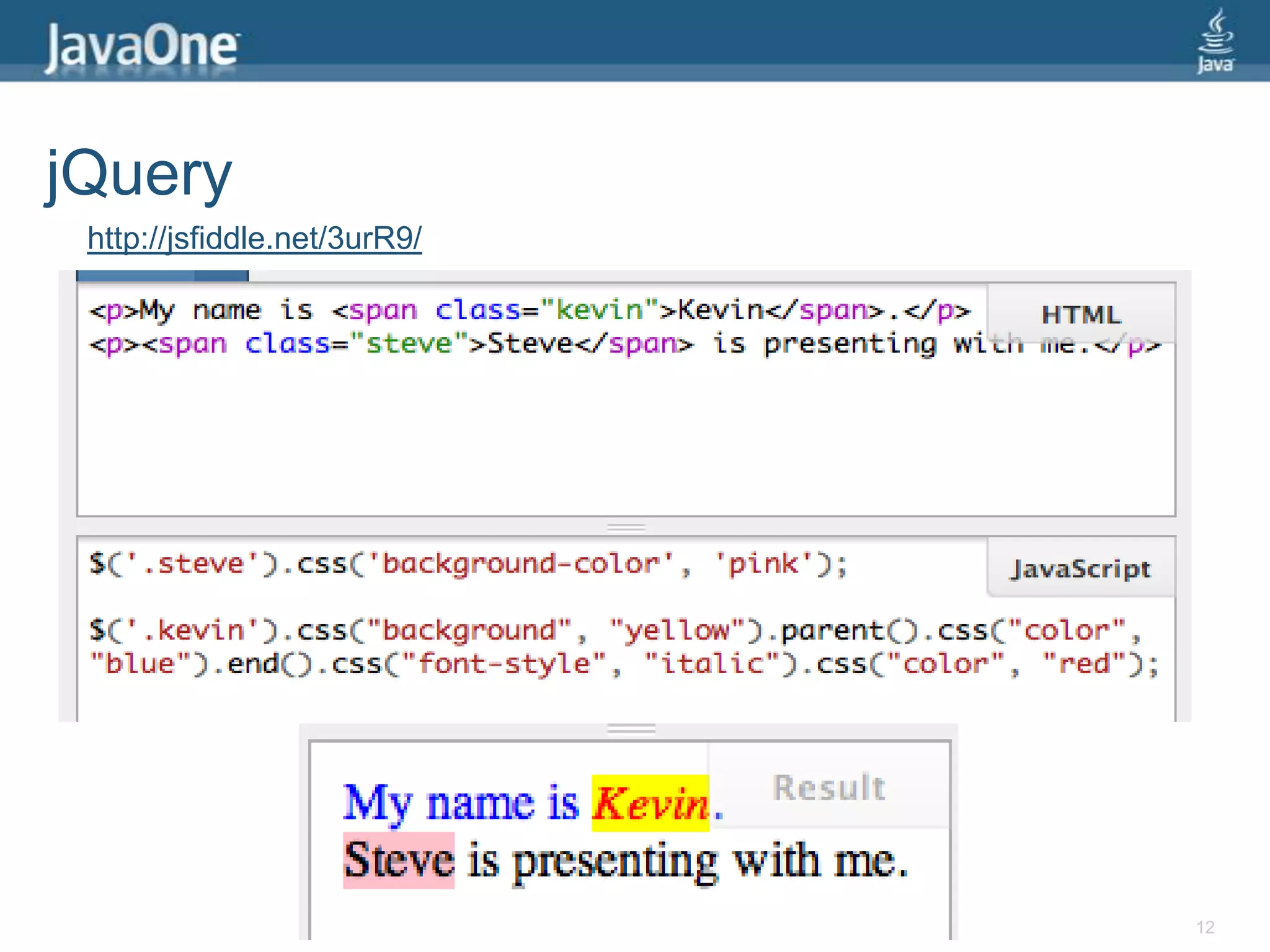
Task: Click the resize handle above the Result panel
Action: click(631, 729)
